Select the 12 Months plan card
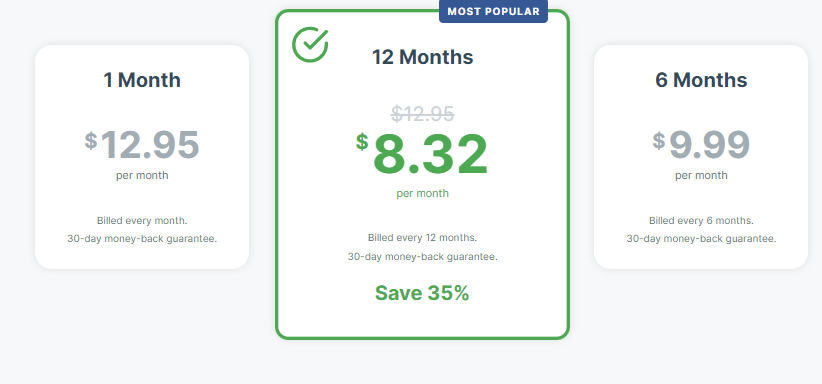This screenshot has height=384, width=822. click(423, 174)
